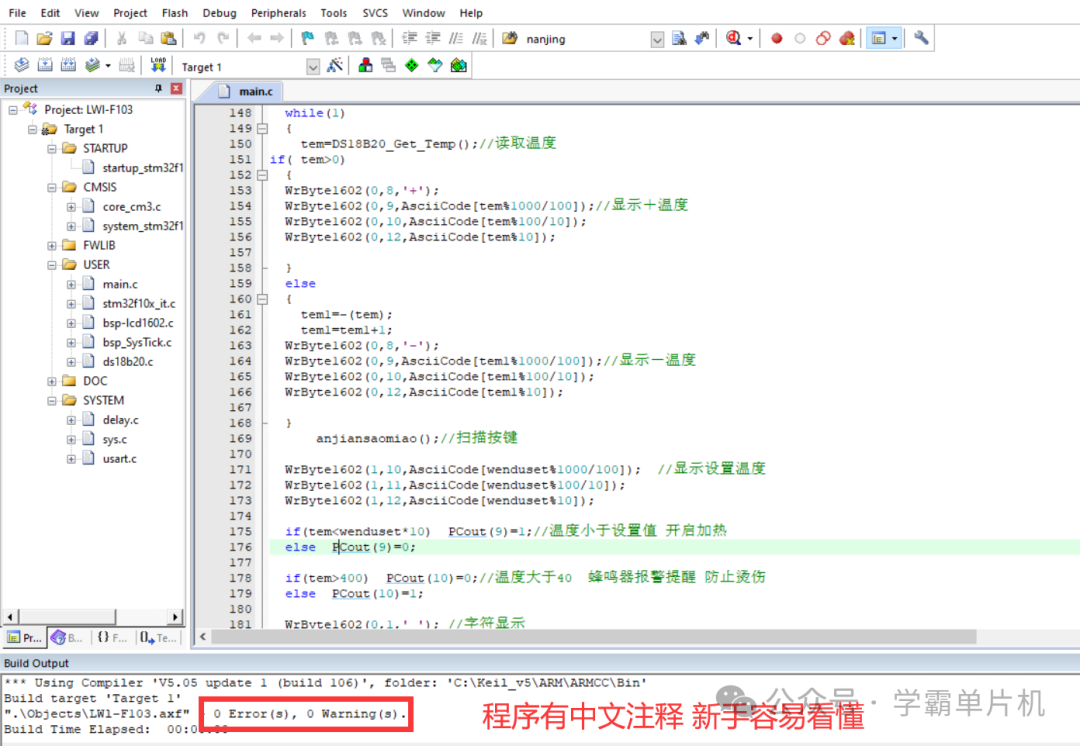This screenshot has width=1080, height=746.
Task: Click the Window layout icon
Action: (x=878, y=38)
